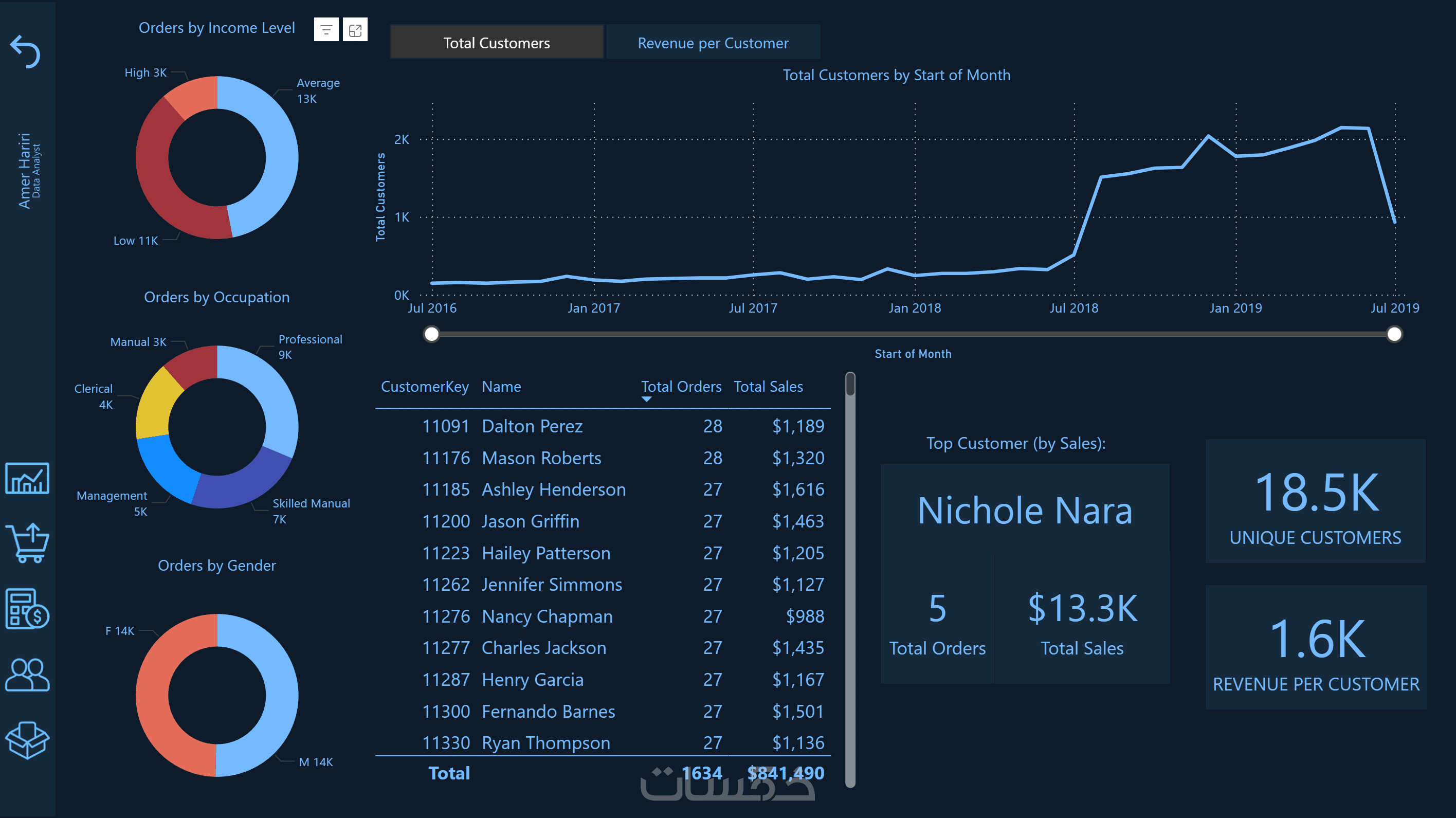Screen dimensions: 1456x818
Task: Click left handle of date slider
Action: [431, 334]
